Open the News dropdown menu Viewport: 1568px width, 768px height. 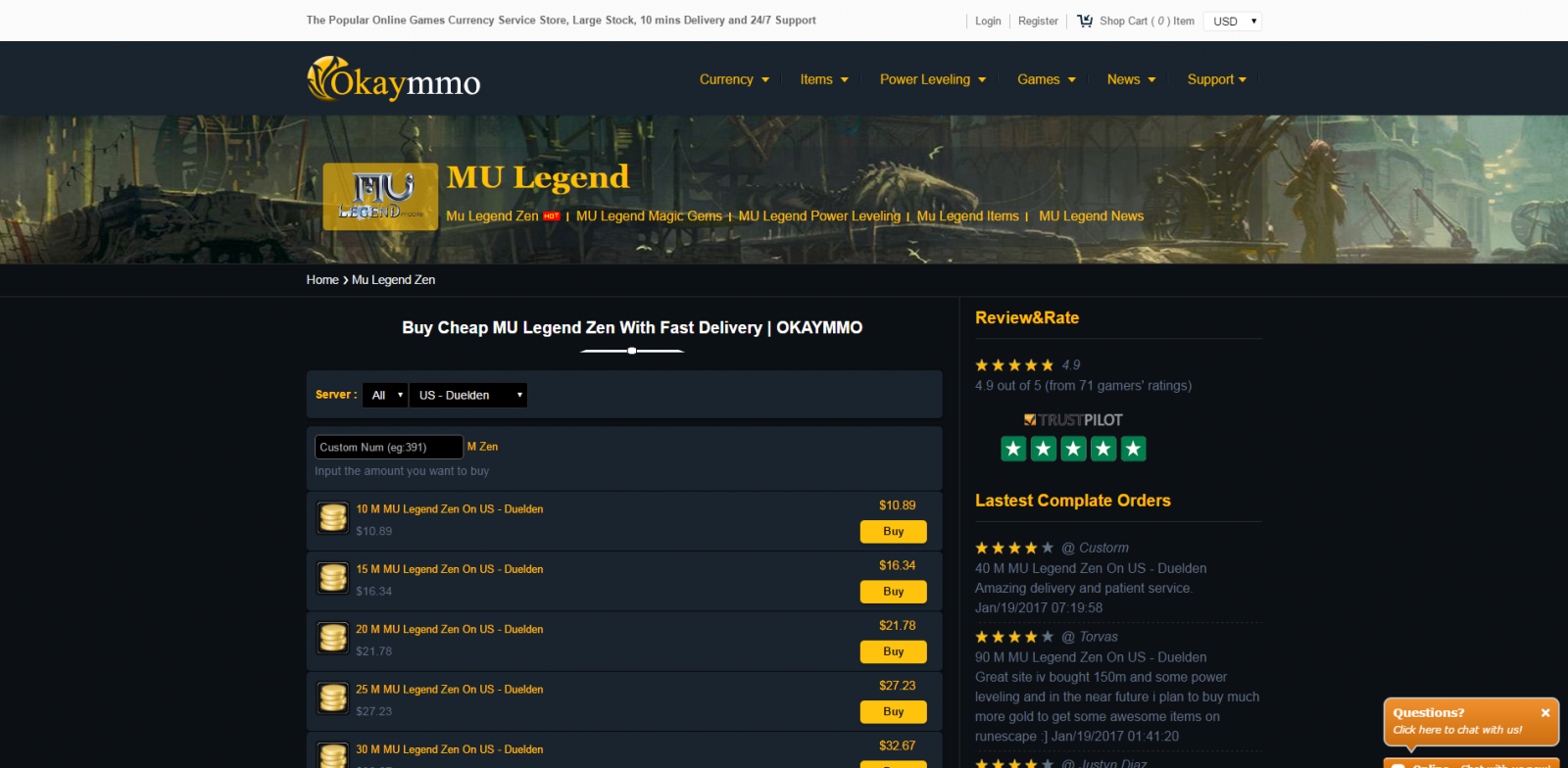tap(1132, 79)
